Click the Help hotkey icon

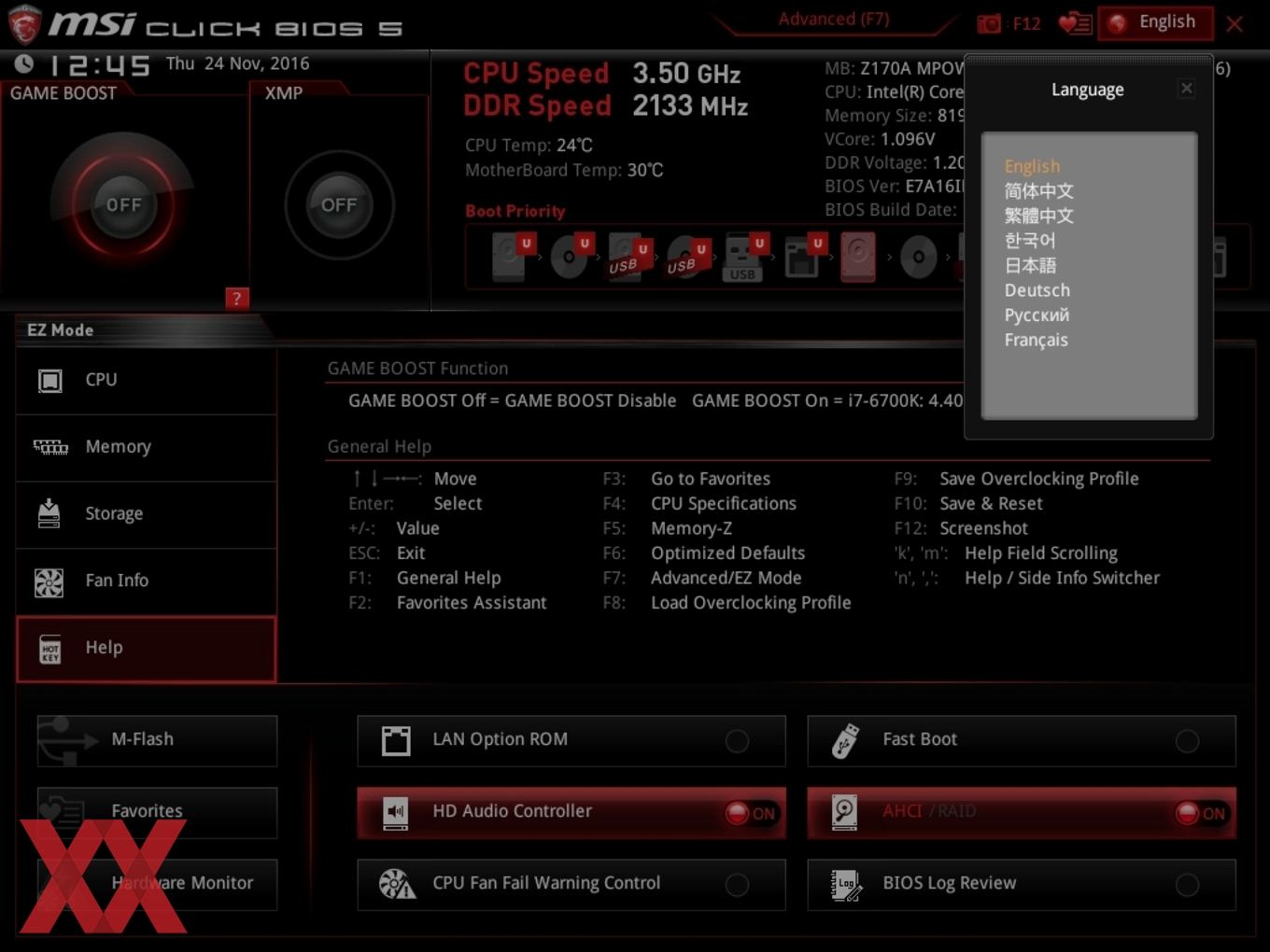[x=50, y=650]
